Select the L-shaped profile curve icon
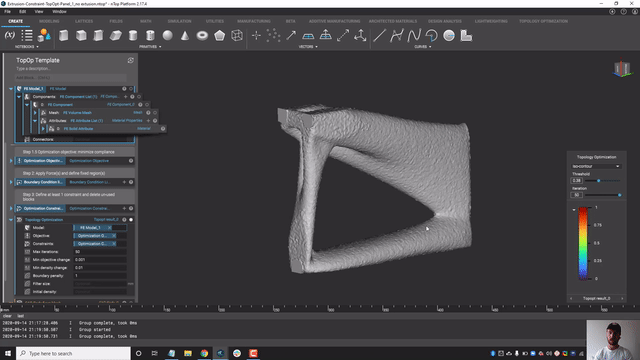Screen dimensions: 640x360 466,36
